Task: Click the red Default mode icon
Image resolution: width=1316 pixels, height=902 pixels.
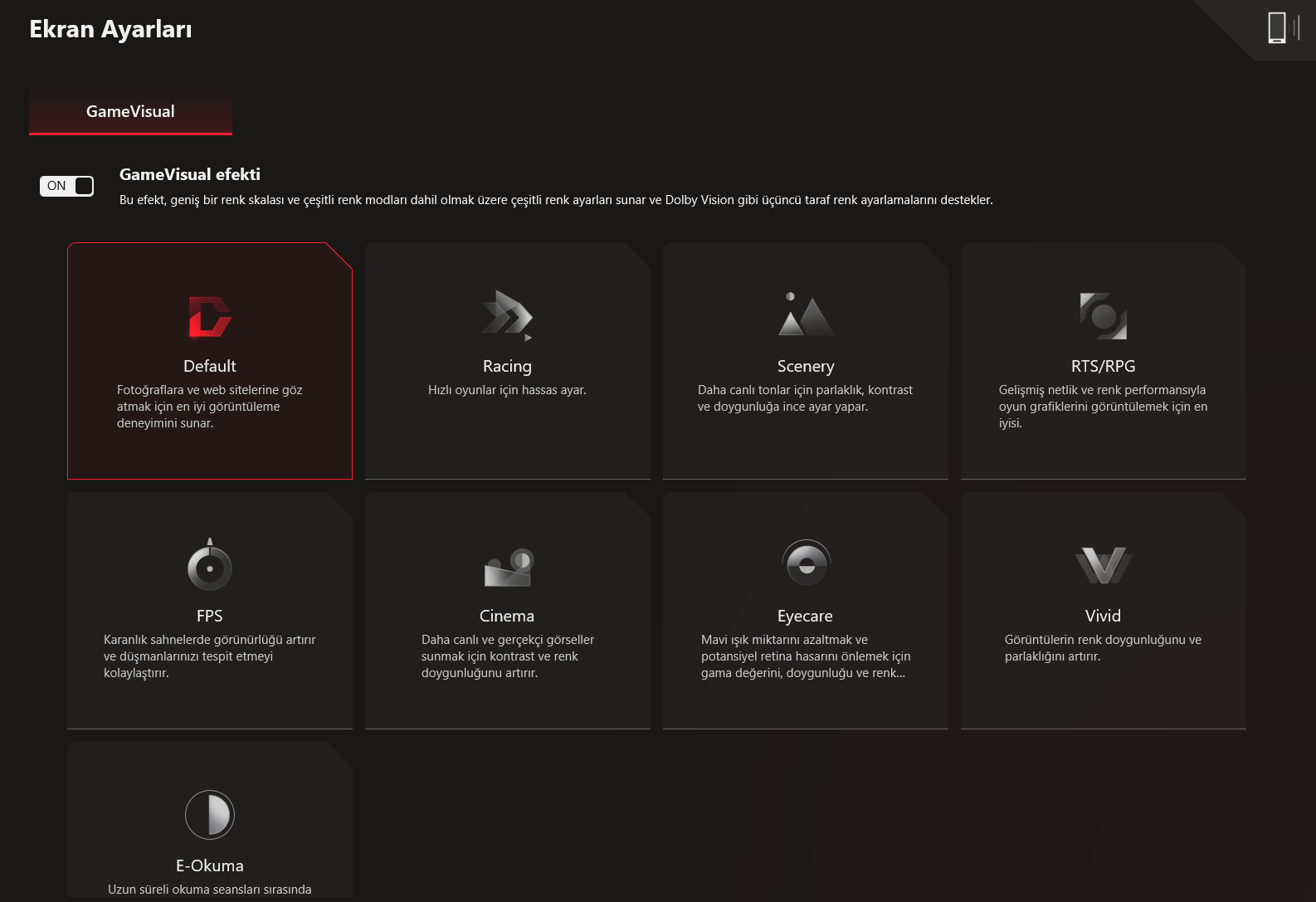Action: (210, 317)
